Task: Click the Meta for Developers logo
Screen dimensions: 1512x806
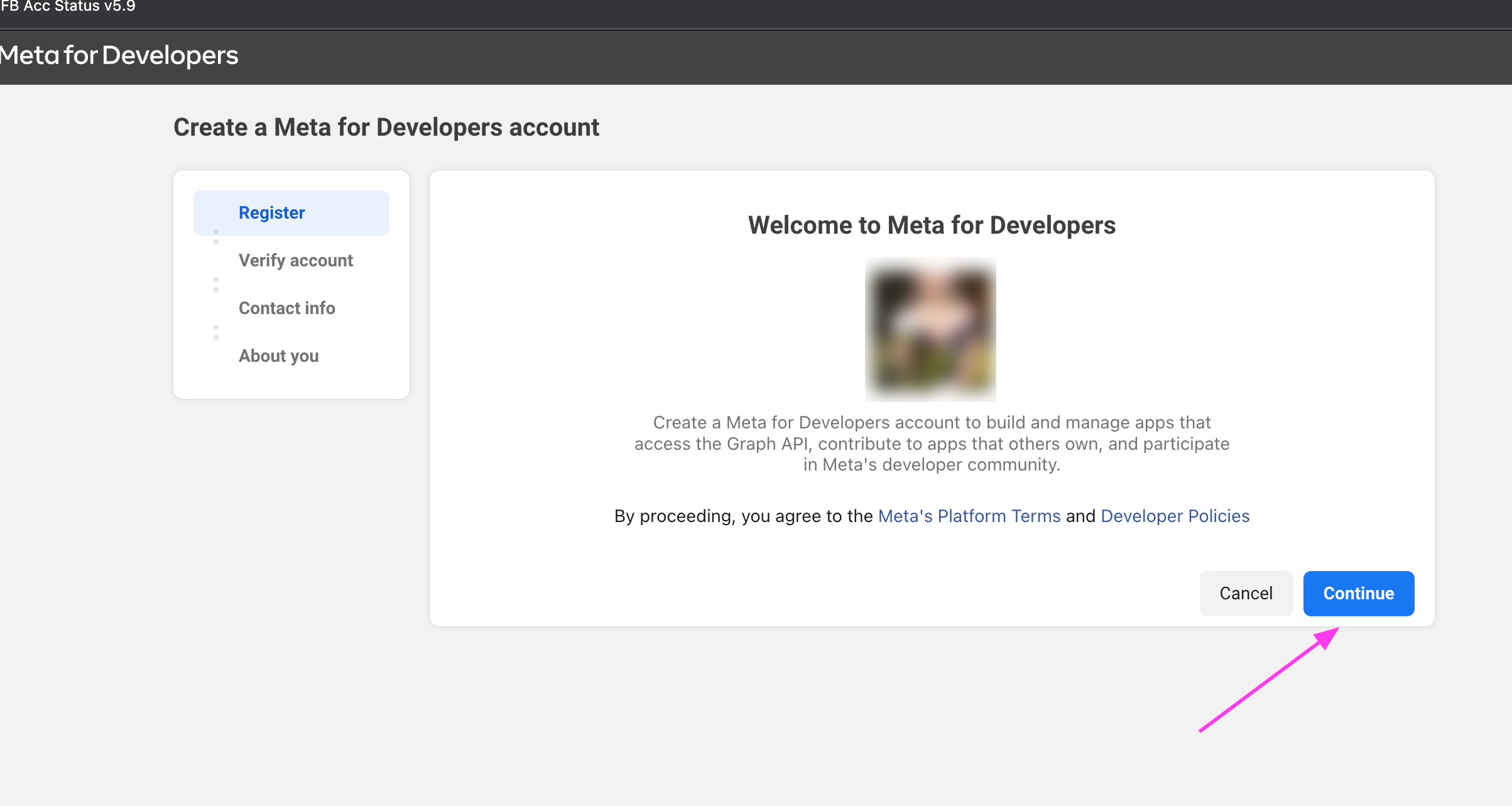Action: coord(119,55)
